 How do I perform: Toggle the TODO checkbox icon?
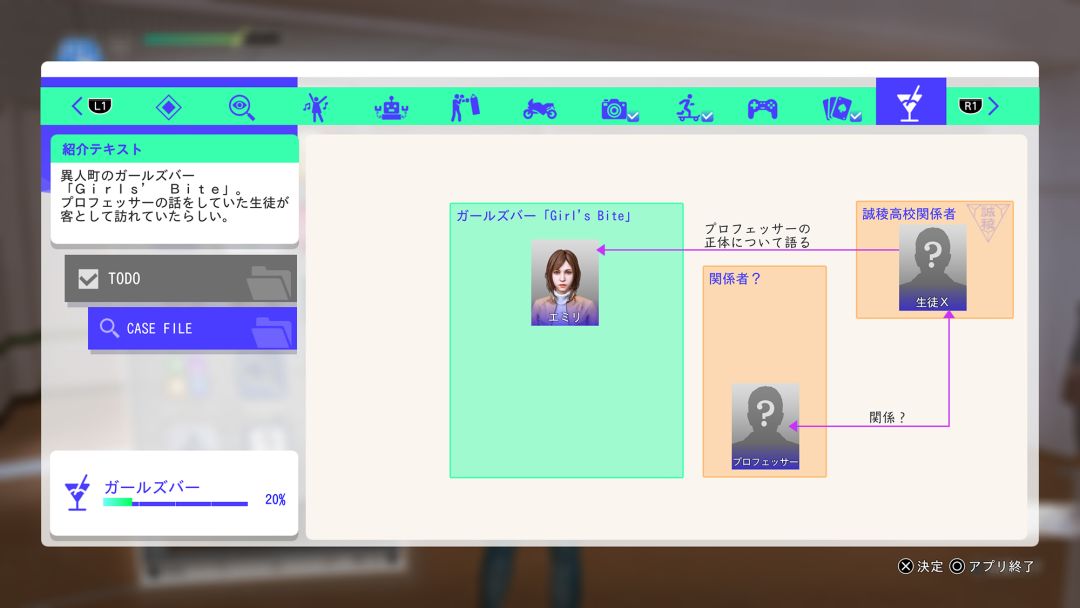[x=88, y=278]
